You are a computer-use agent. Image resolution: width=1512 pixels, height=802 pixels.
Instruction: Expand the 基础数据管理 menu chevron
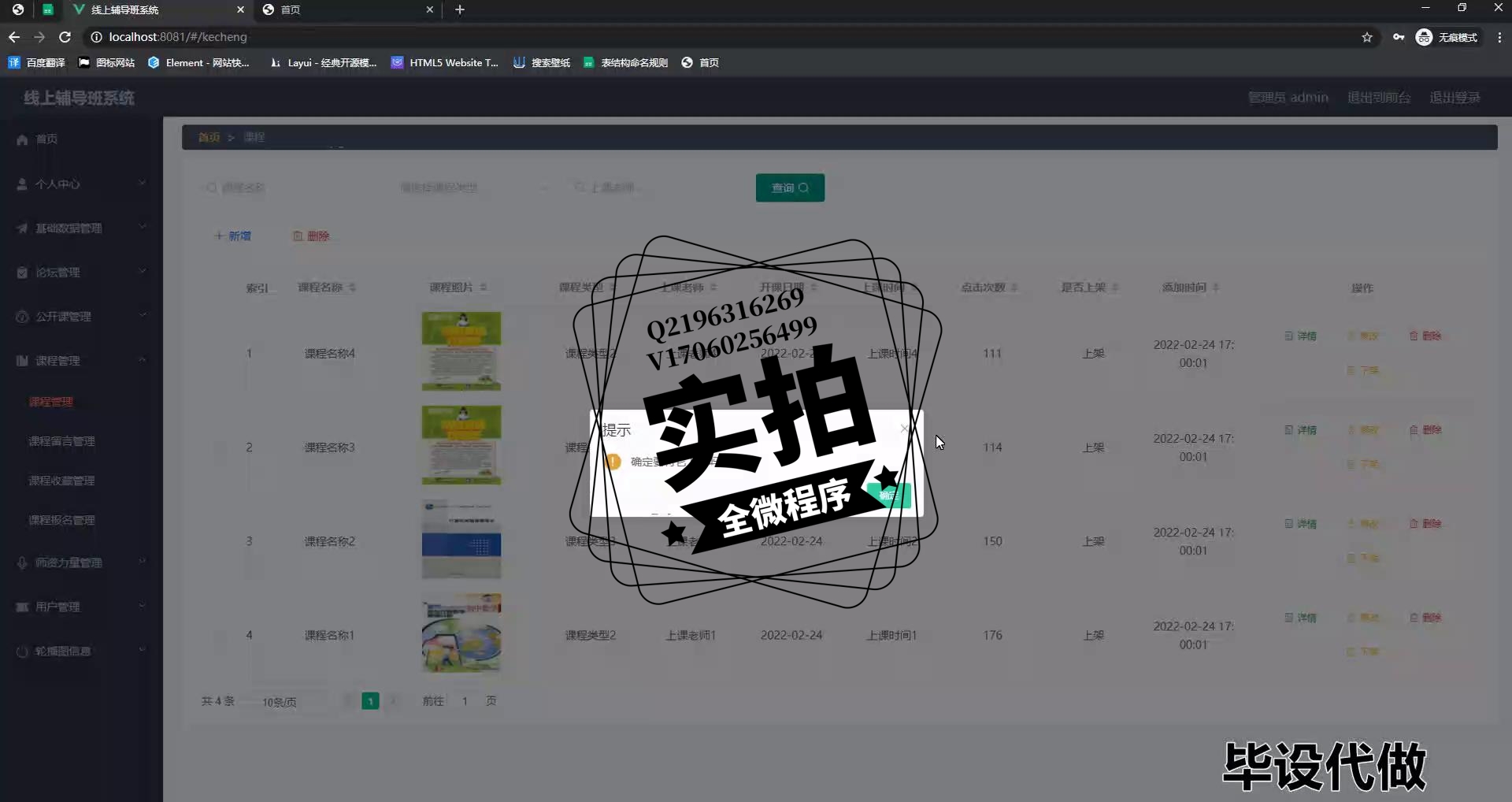point(143,227)
